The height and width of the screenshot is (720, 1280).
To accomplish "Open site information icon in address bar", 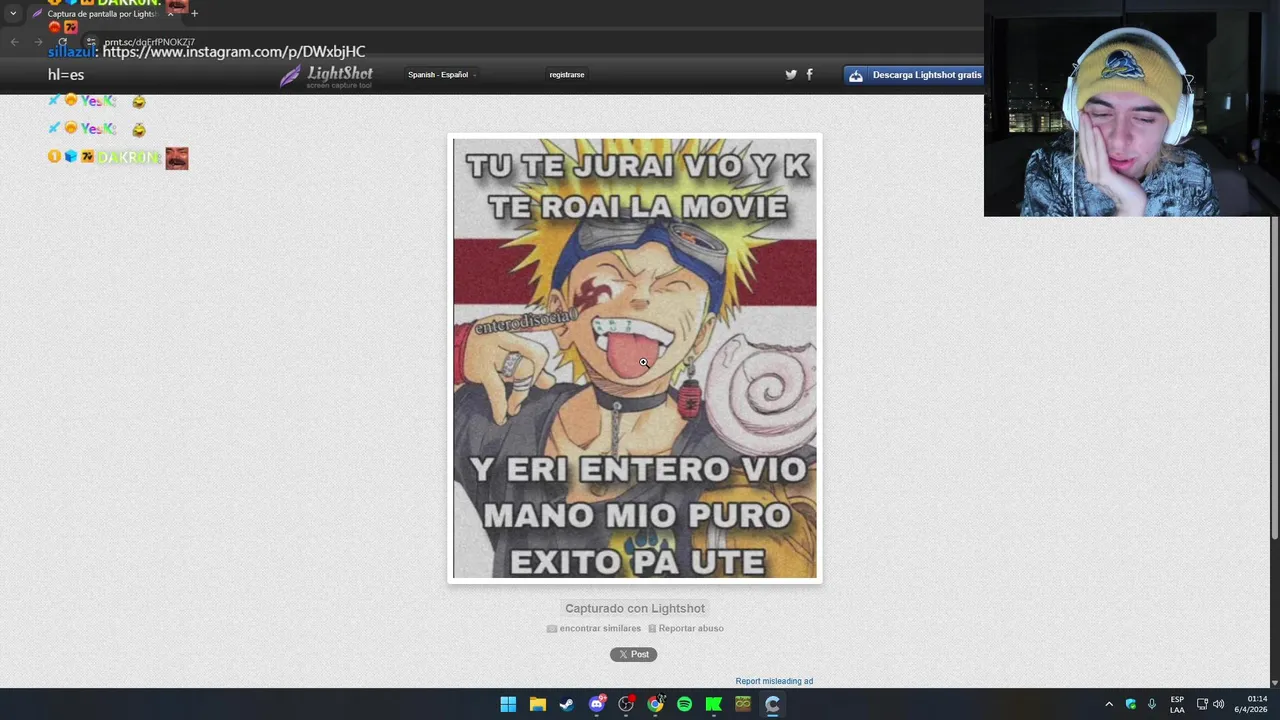I will [x=90, y=42].
